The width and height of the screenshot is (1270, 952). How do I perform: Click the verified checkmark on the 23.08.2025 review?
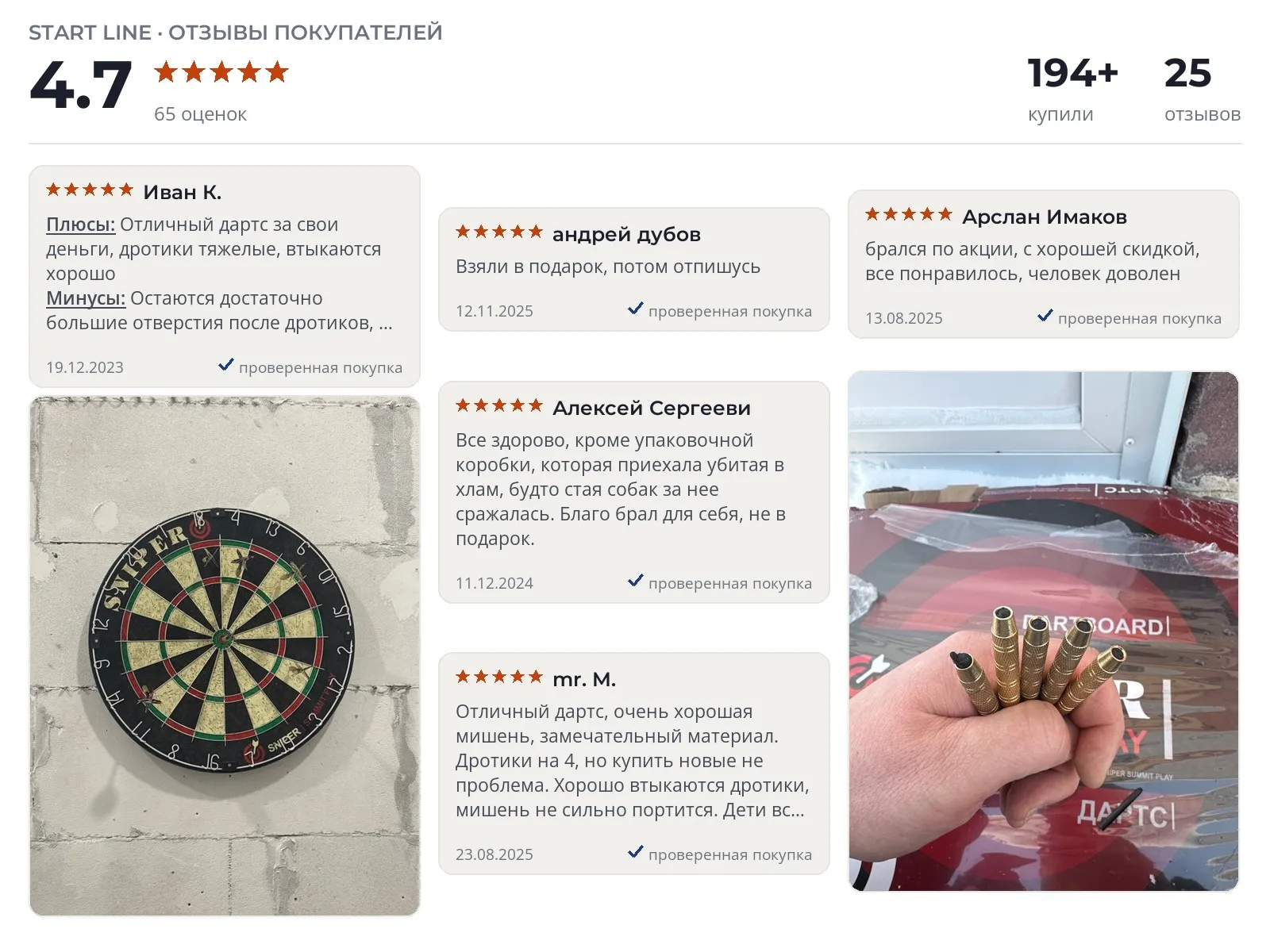point(636,852)
